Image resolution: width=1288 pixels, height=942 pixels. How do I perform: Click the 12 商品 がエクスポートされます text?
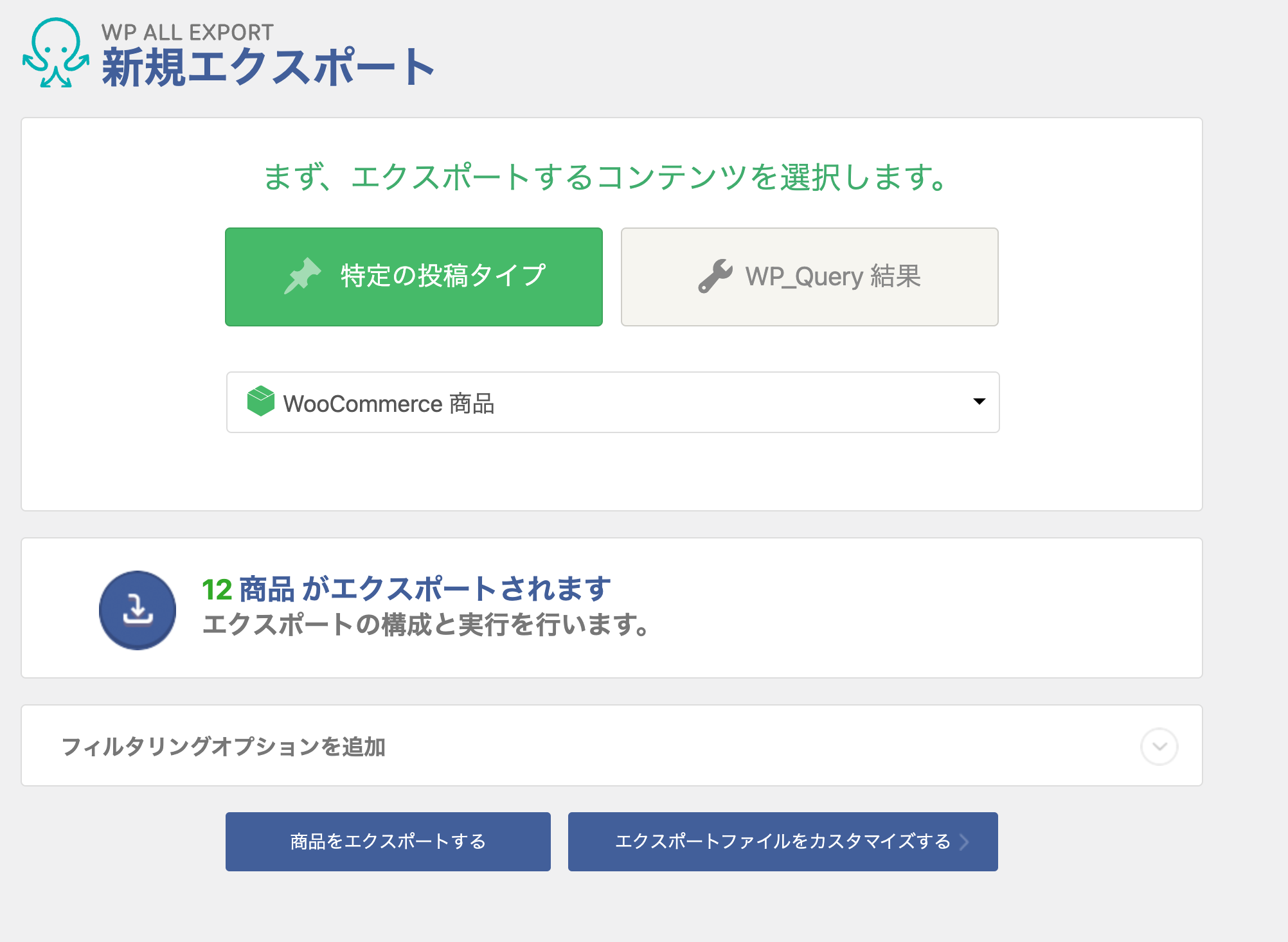click(x=407, y=589)
